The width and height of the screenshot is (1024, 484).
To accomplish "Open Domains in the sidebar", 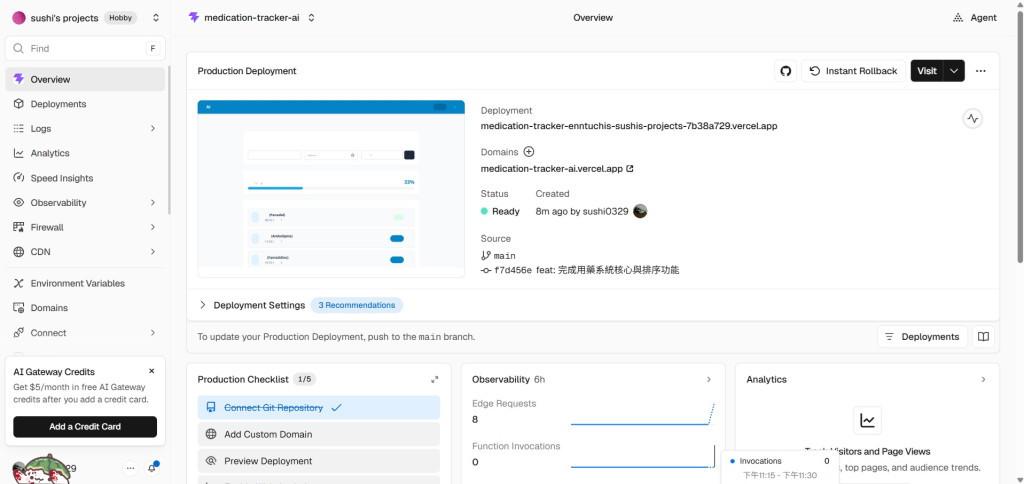I will point(85,308).
